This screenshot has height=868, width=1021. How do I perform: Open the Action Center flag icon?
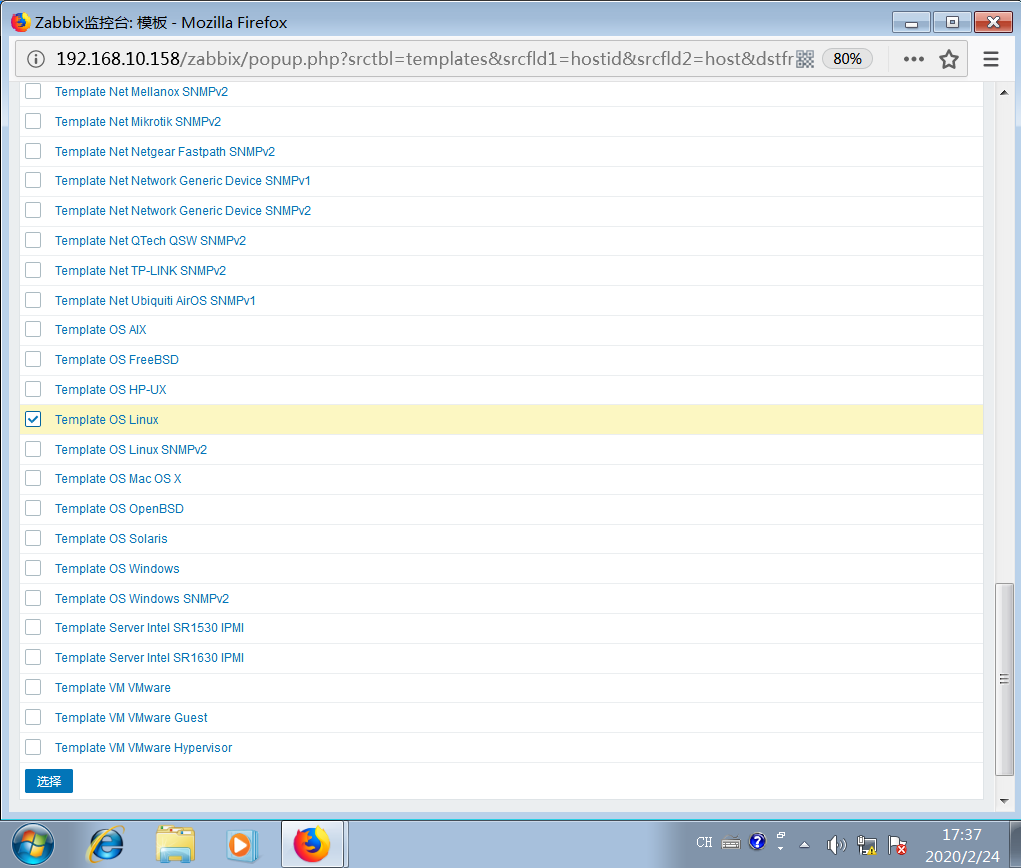897,845
